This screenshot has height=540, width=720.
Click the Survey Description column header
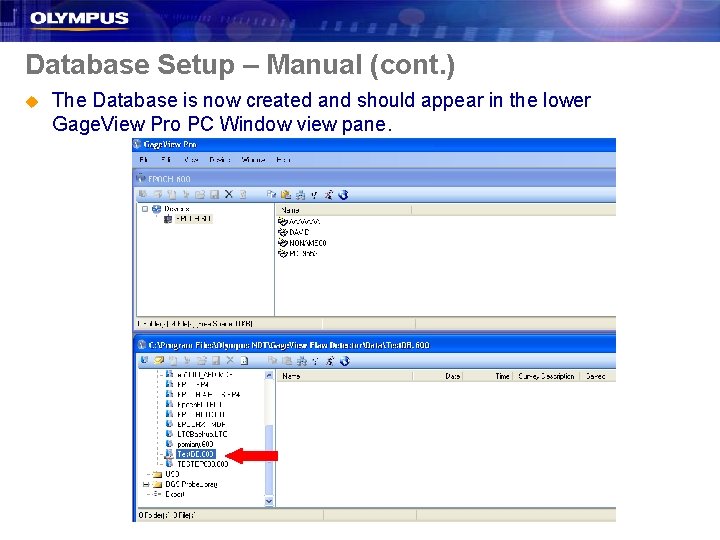click(x=546, y=376)
